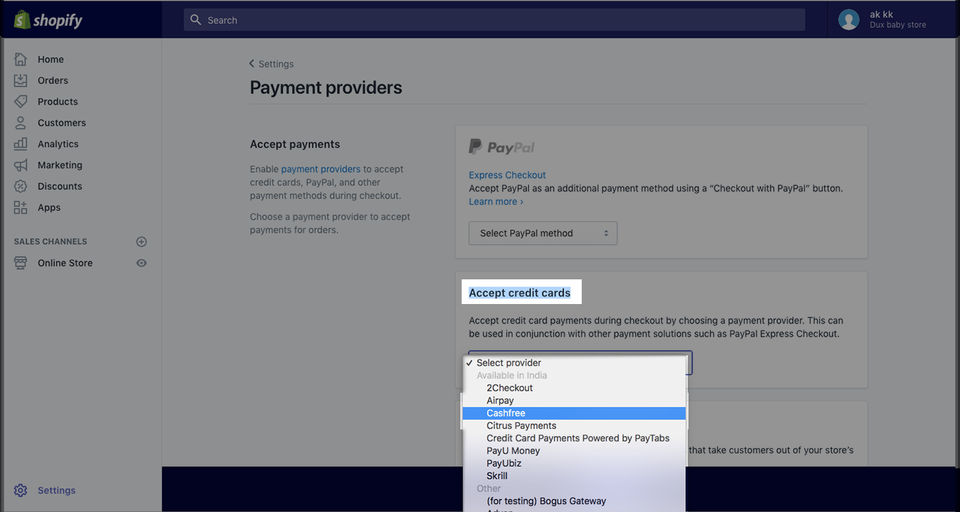Select Airpay from provider list
The width and height of the screenshot is (960, 512).
pos(574,401)
